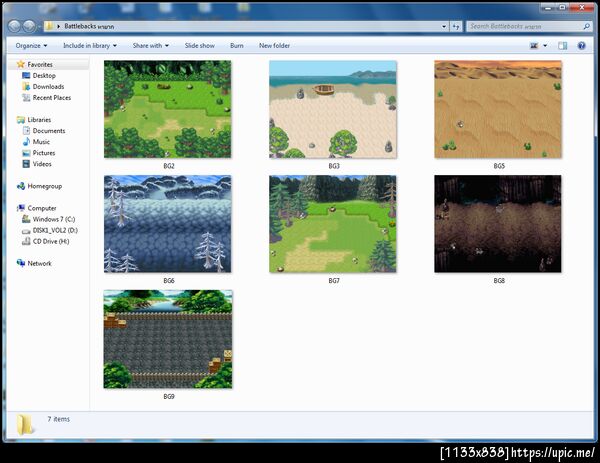Click the BG5 file name label
Screen dimensions: 600x463
coord(499,166)
